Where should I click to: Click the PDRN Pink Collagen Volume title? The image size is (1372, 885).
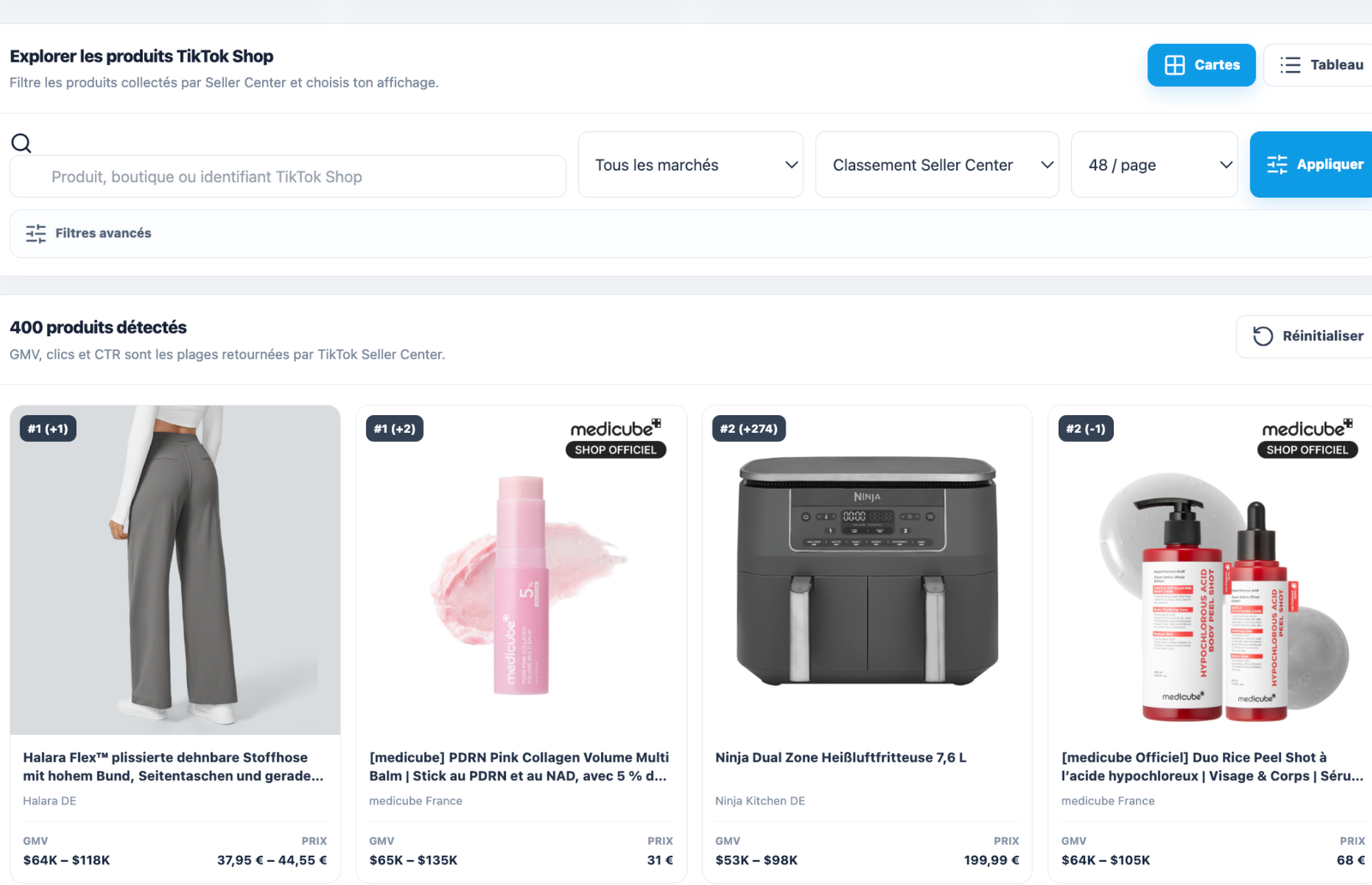[519, 767]
